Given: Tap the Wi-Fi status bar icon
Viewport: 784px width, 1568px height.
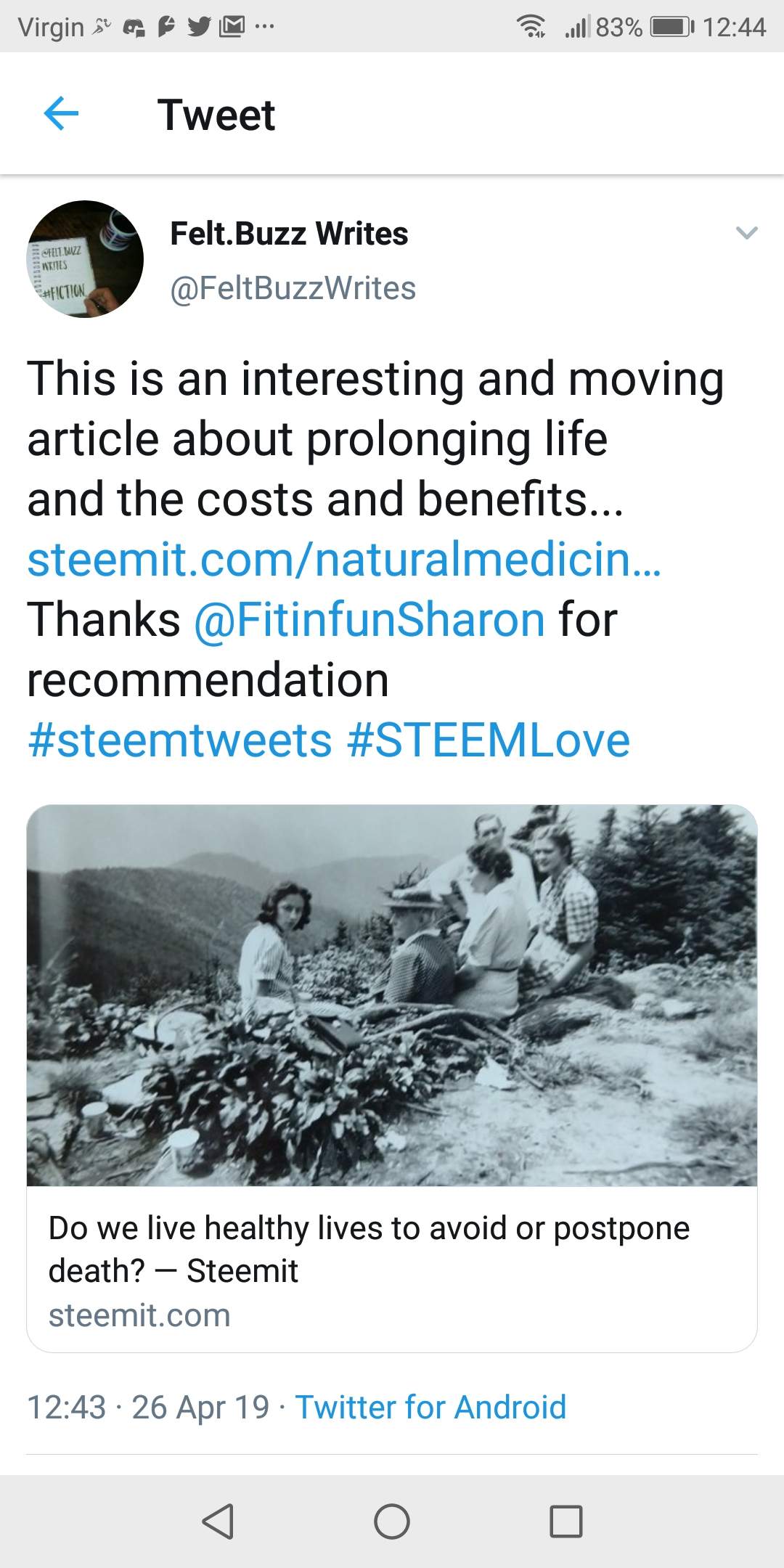Looking at the screenshot, I should pyautogui.click(x=531, y=27).
